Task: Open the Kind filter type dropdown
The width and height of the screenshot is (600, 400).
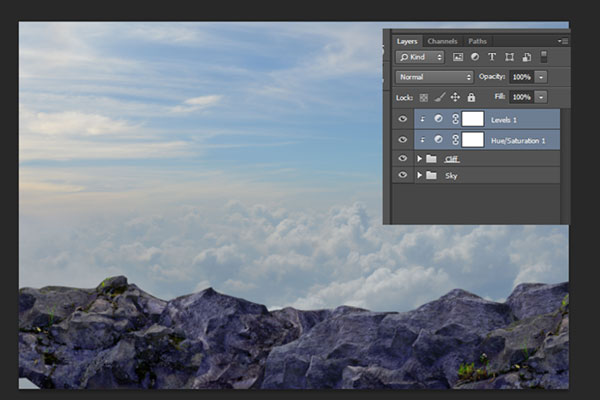Action: (x=420, y=57)
